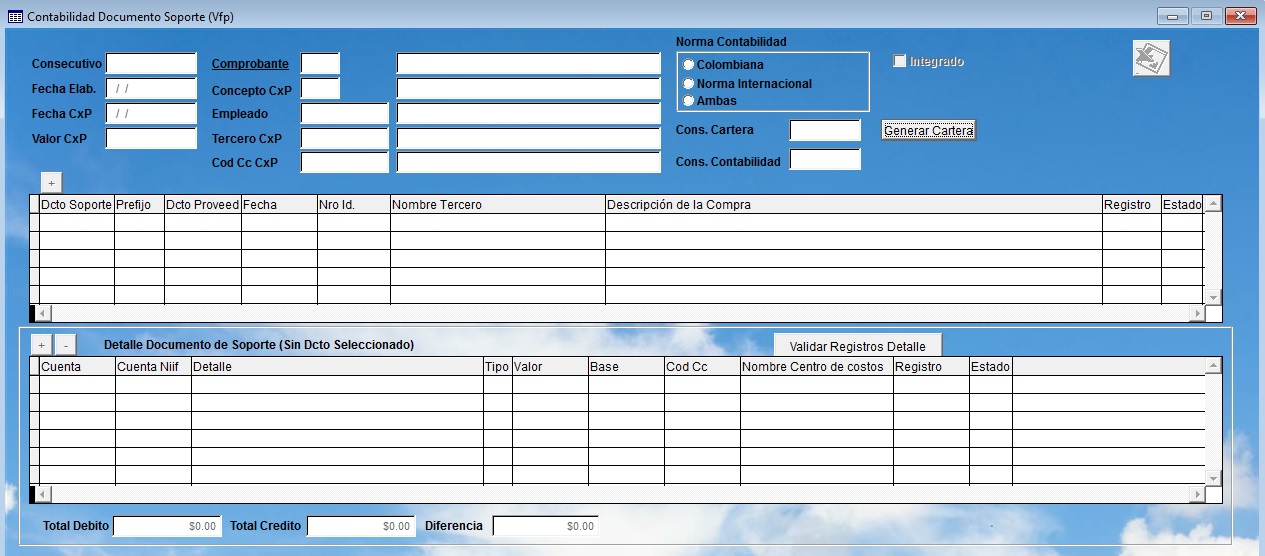Viewport: 1265px width, 556px height.
Task: Focus the Tercero CxP code field
Action: tap(344, 138)
